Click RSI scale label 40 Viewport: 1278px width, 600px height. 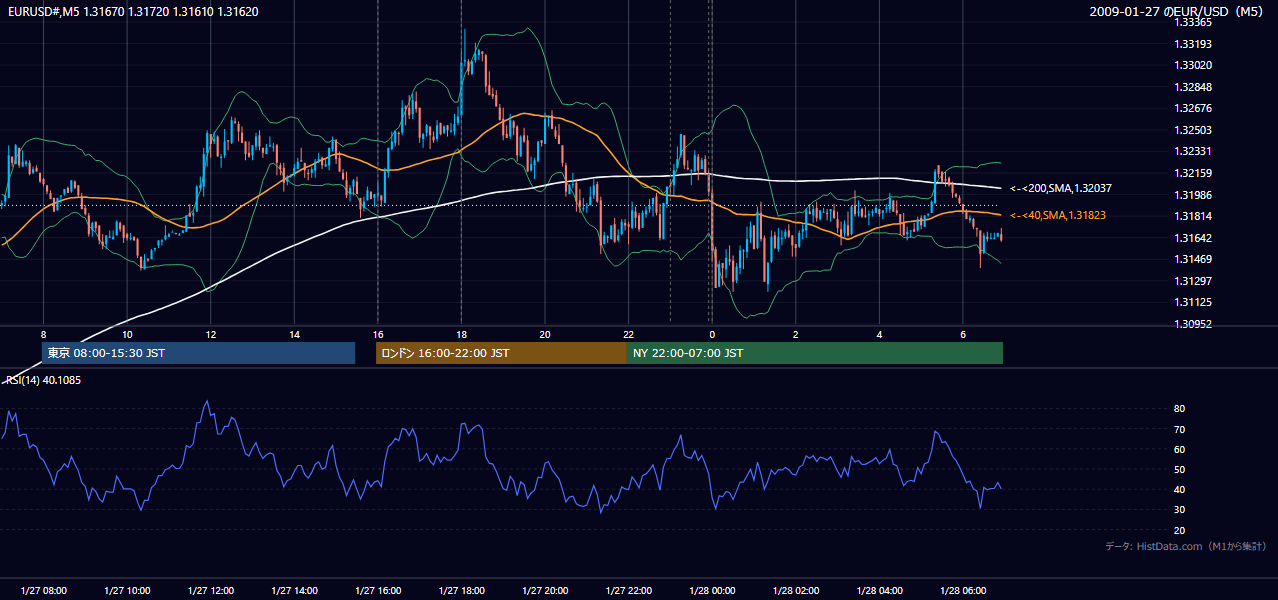click(1180, 489)
